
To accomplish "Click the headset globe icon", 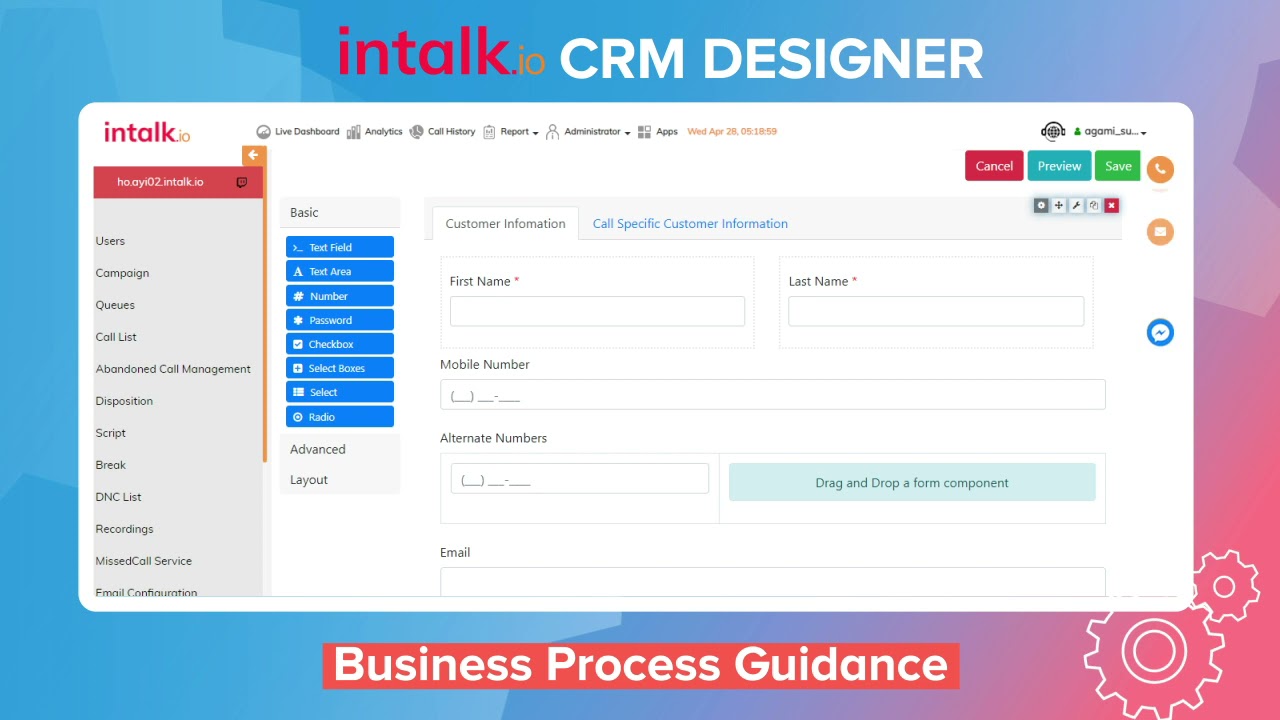I will point(1053,131).
